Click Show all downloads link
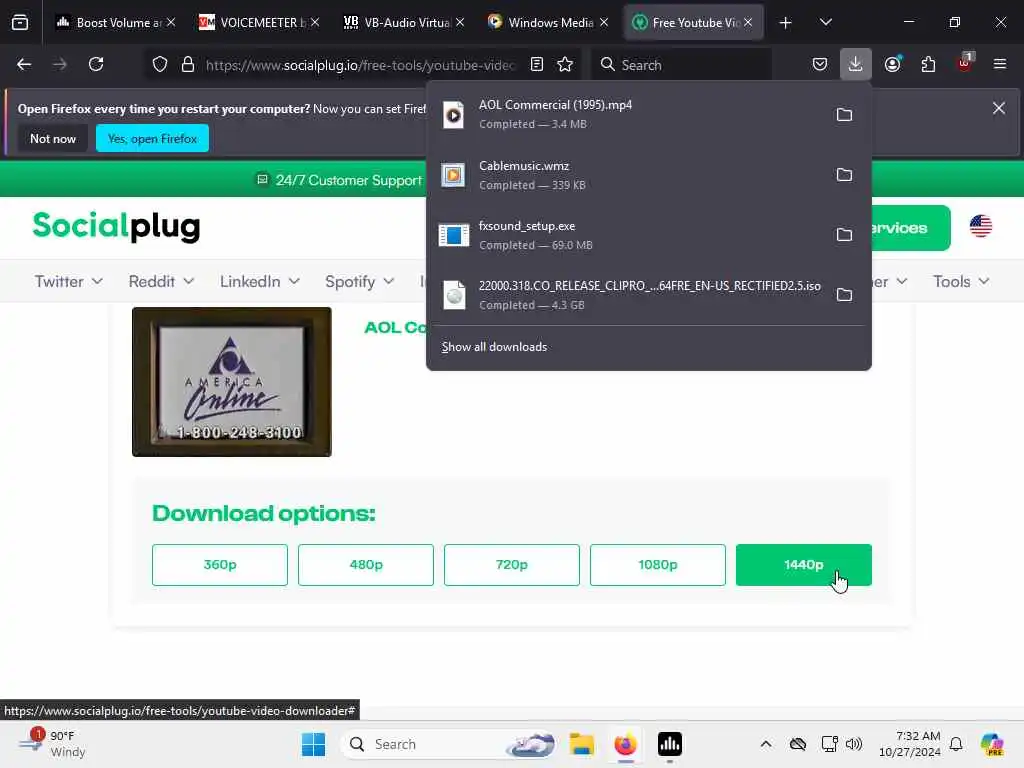This screenshot has height=768, width=1024. tap(494, 347)
